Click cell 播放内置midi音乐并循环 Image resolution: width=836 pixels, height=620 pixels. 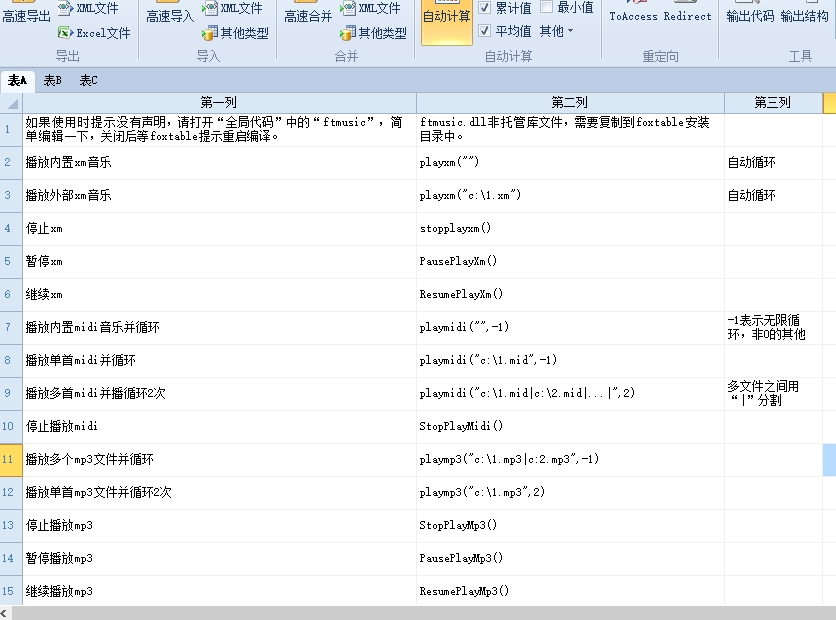click(x=219, y=328)
